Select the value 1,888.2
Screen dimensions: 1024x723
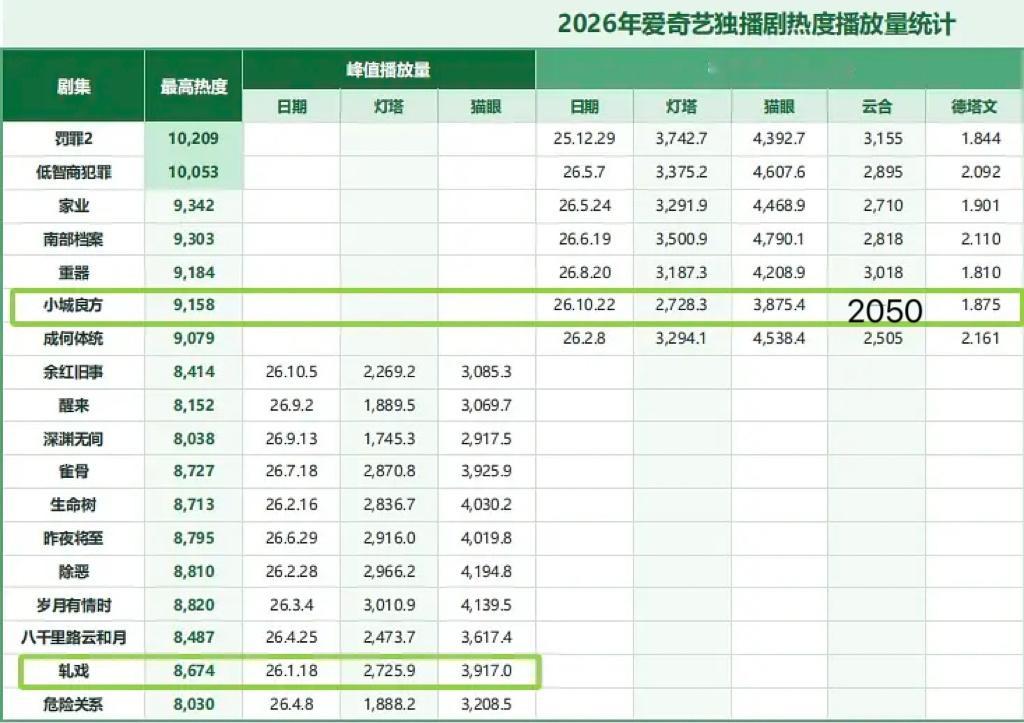tap(389, 704)
